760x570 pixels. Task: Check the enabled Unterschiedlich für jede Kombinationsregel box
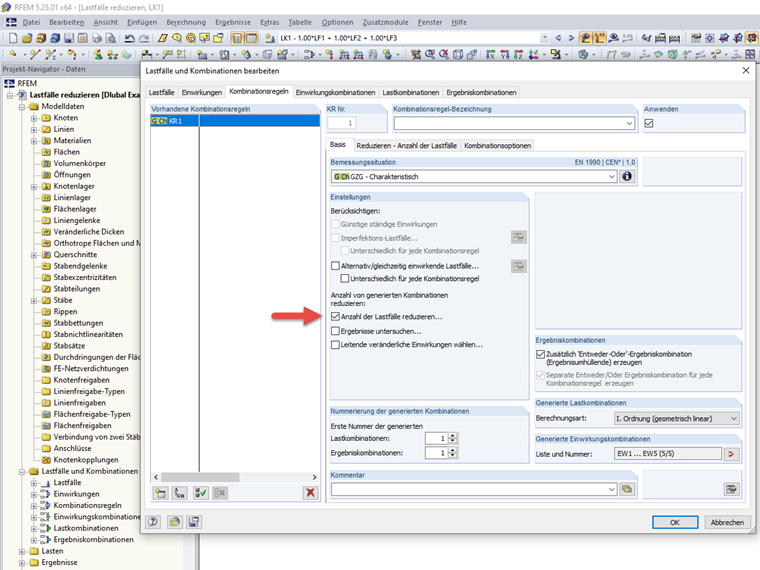345,279
